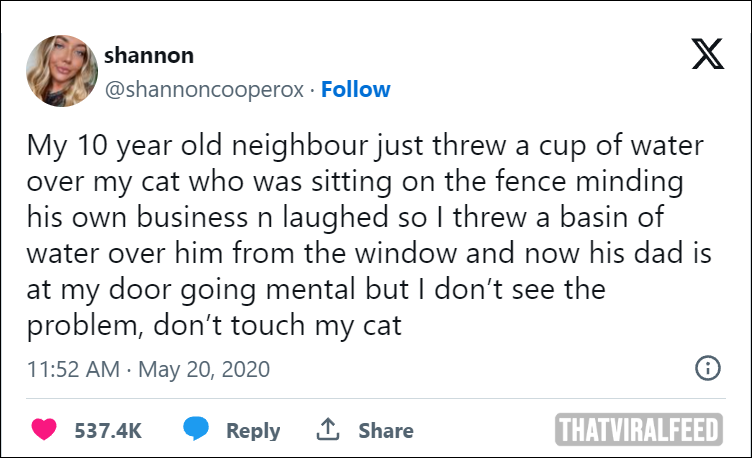
Task: Click the THATVIRALFEED watermark logo
Action: pos(639,429)
